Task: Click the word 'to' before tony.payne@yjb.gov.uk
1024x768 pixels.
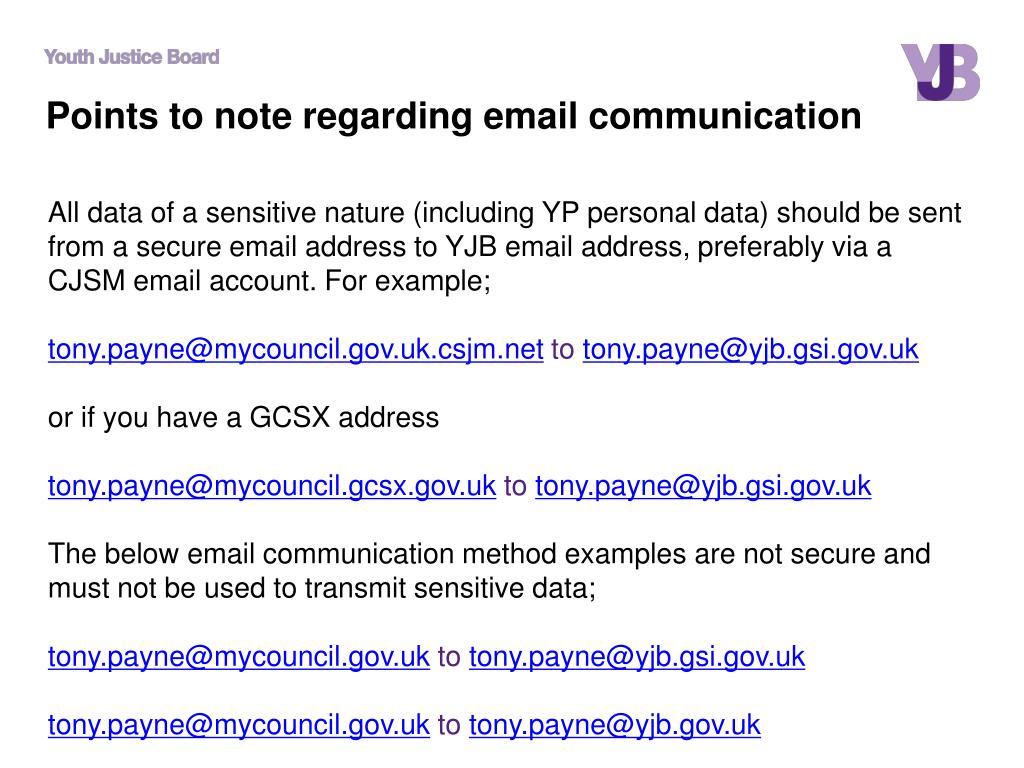Action: click(x=449, y=725)
